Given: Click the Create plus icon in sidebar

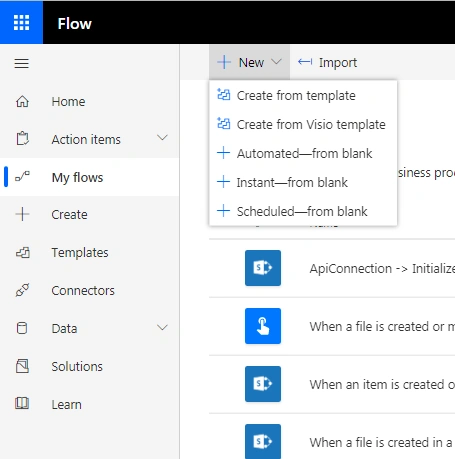Looking at the screenshot, I should pyautogui.click(x=22, y=214).
